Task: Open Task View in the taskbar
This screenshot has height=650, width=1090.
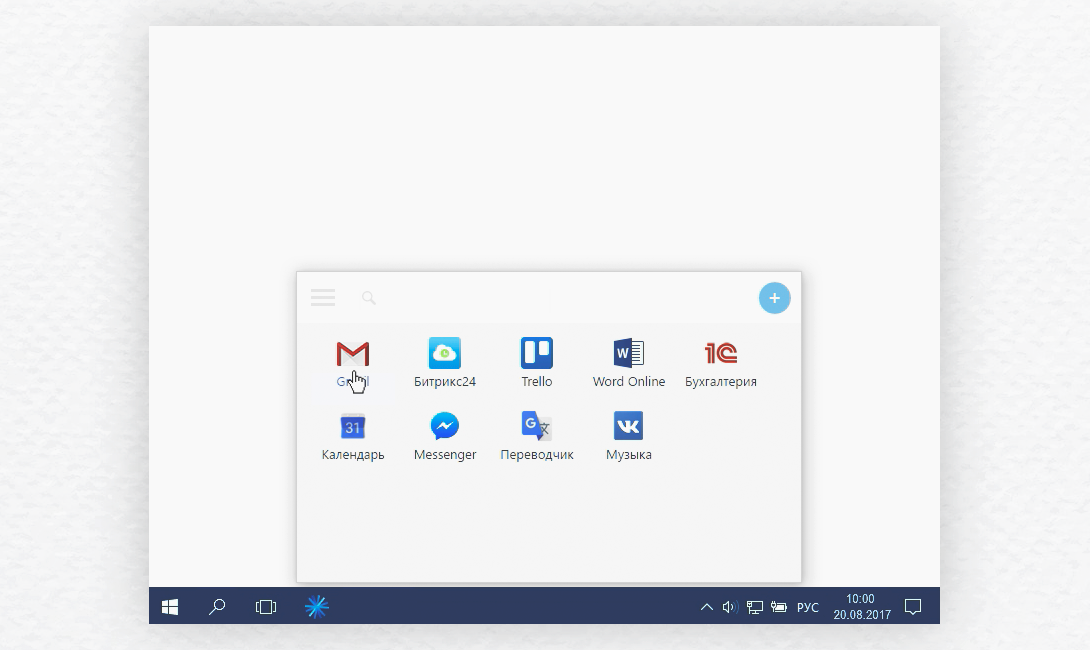Action: (266, 607)
